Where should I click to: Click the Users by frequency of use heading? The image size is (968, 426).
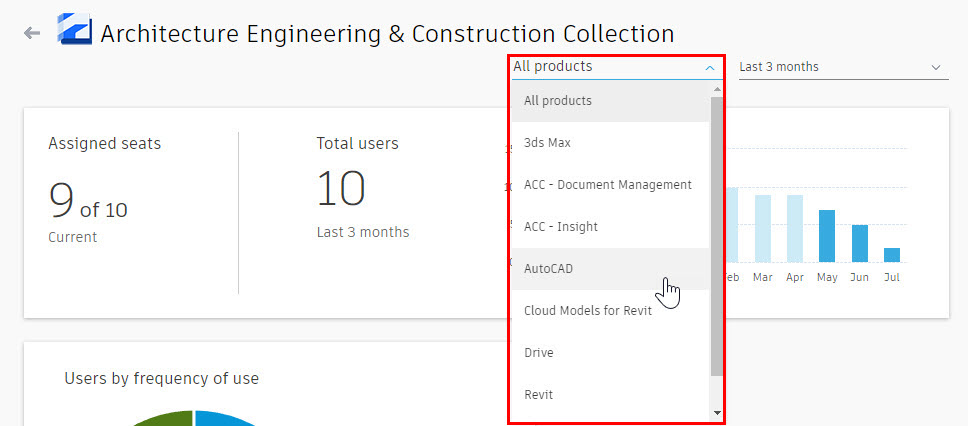162,378
